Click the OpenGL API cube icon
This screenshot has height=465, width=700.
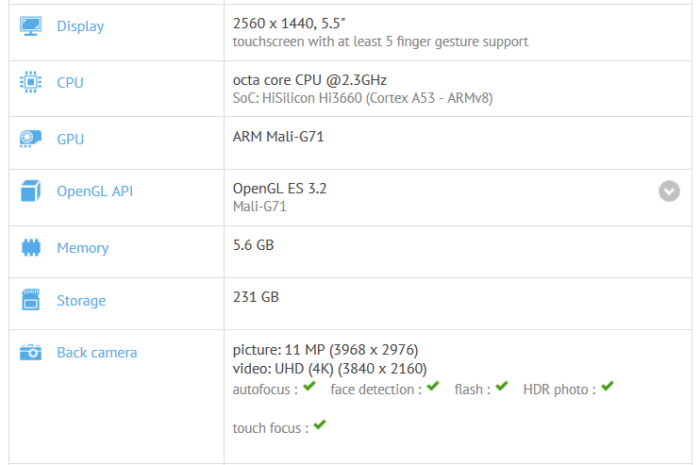coord(30,191)
